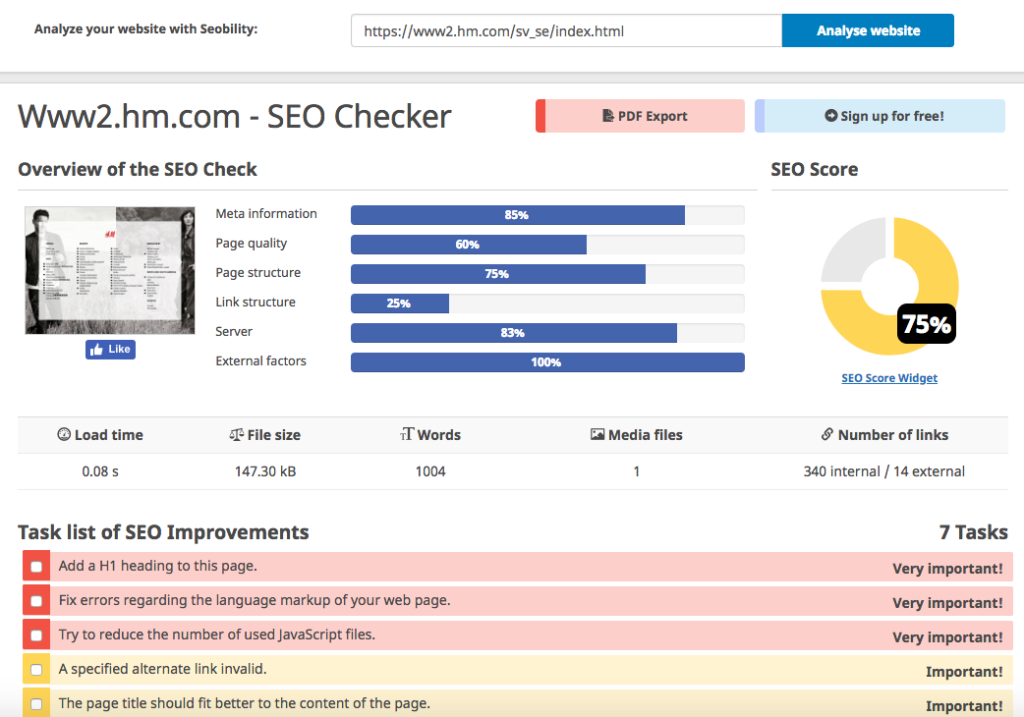Click the Number of links column header
1024x717 pixels.
884,435
